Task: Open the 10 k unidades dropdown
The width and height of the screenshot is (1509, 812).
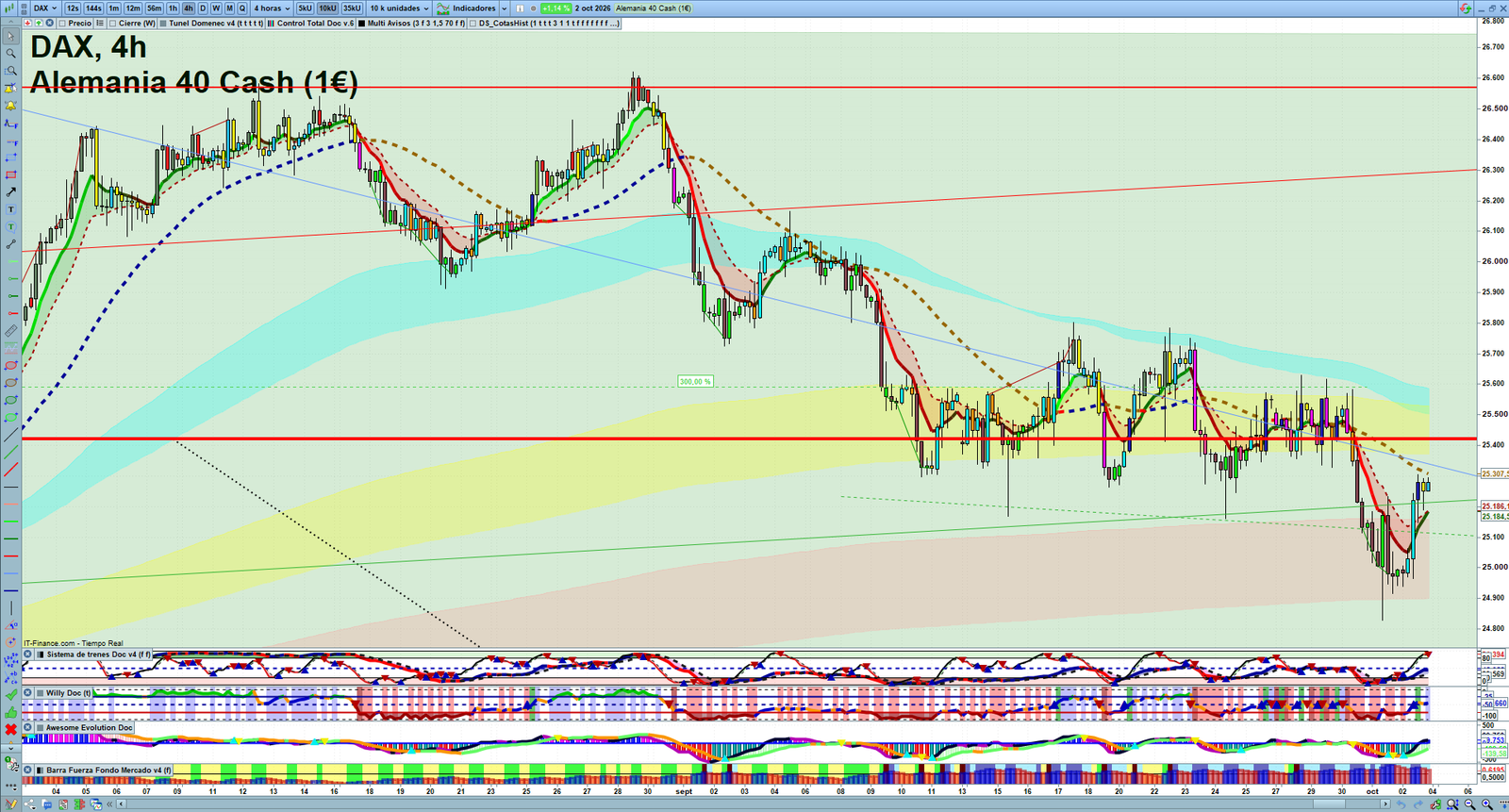Action: click(x=399, y=8)
